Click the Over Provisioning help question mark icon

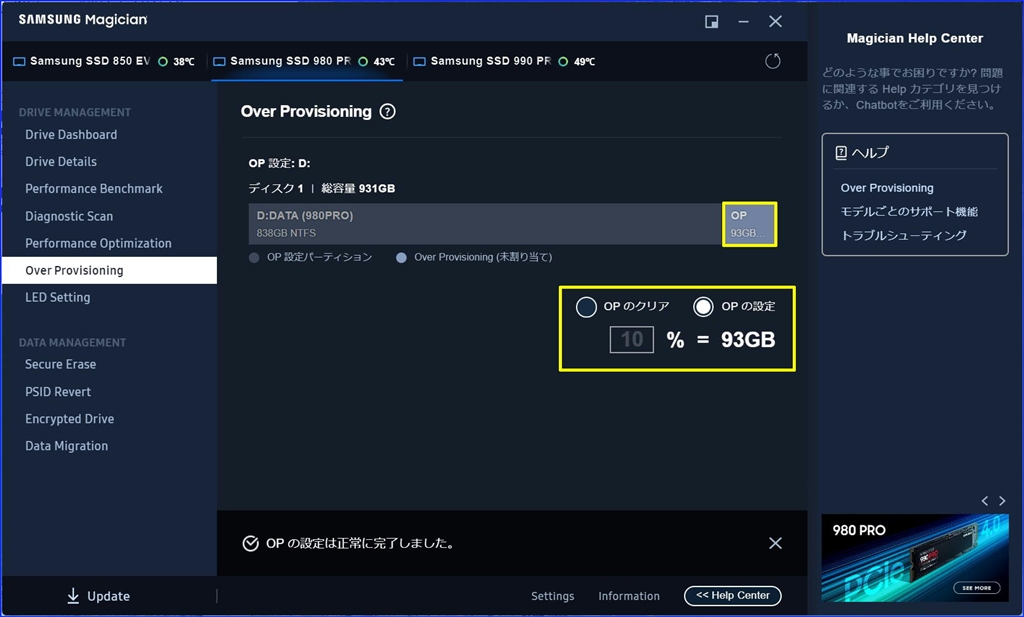(387, 112)
